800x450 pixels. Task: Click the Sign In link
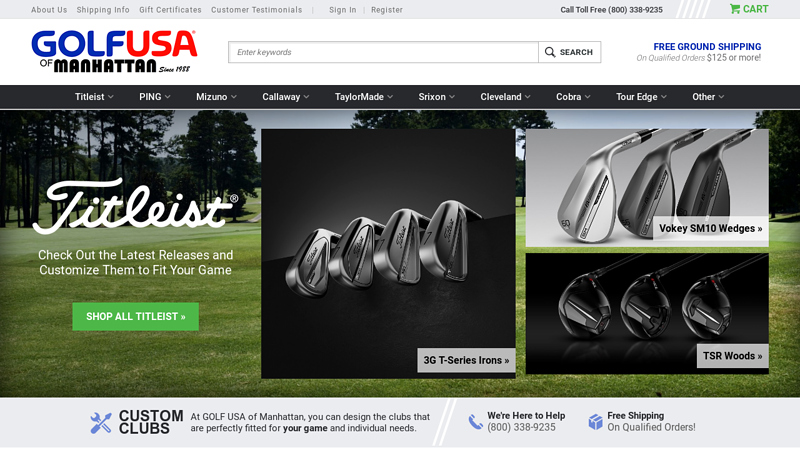pos(343,10)
